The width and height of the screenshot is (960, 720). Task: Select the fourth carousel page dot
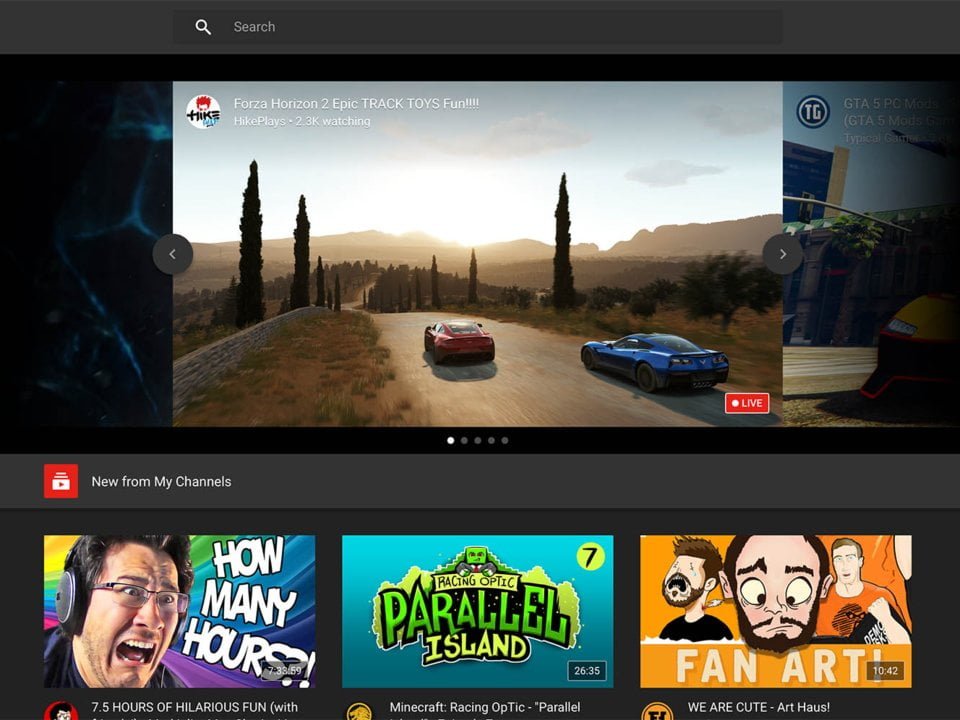pyautogui.click(x=491, y=440)
